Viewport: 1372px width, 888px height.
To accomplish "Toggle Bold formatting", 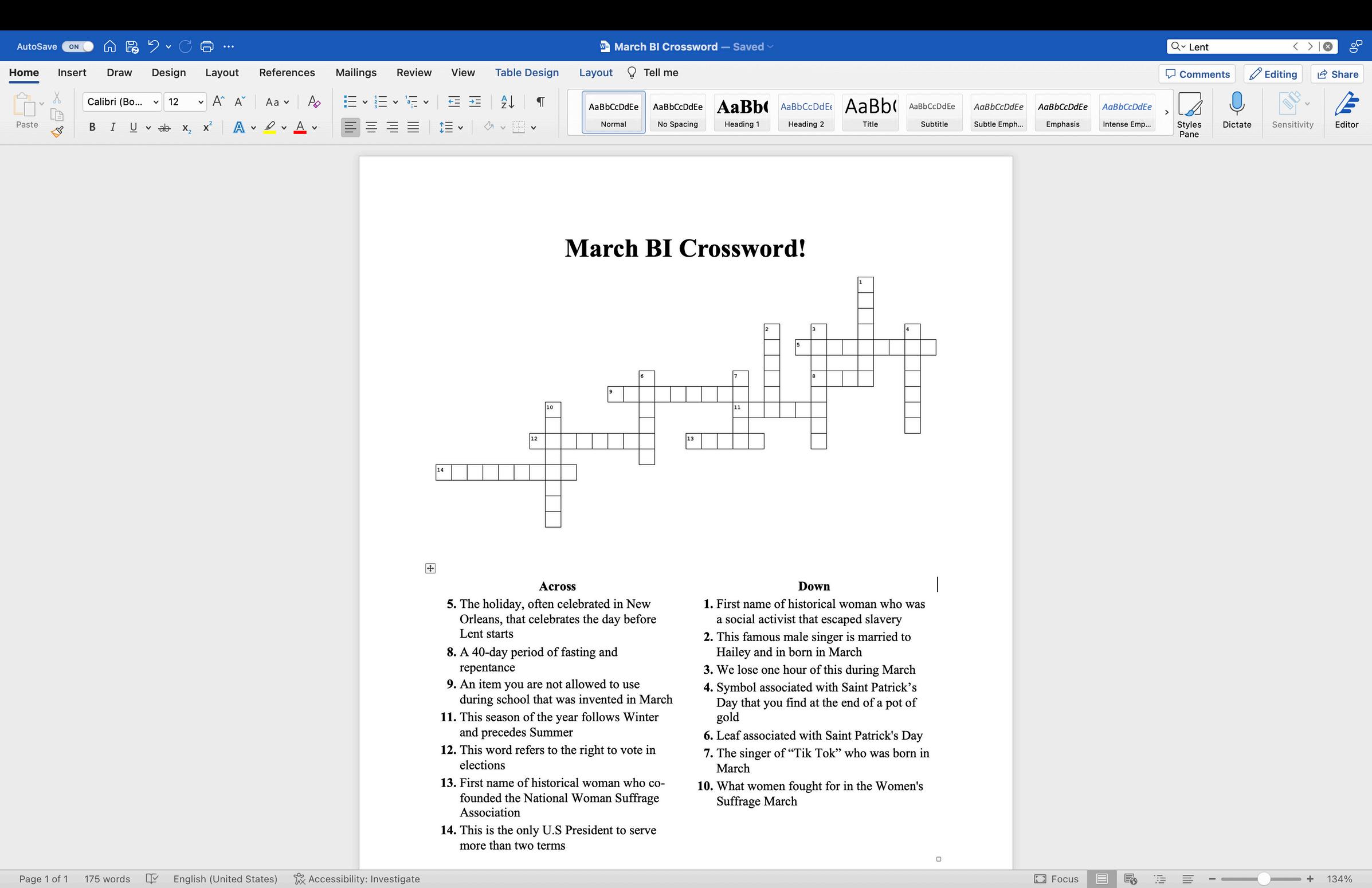I will [x=92, y=127].
